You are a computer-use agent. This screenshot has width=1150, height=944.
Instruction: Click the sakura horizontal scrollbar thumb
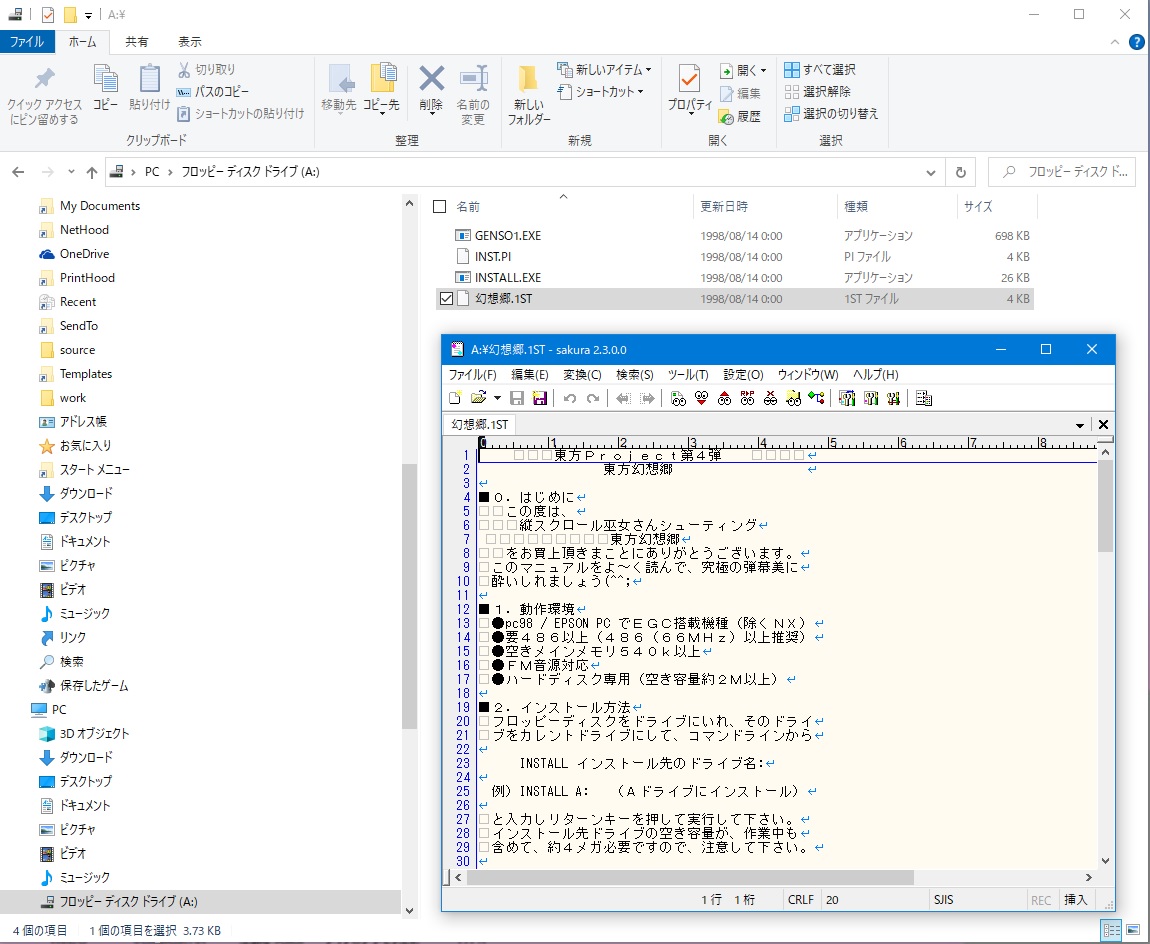pyautogui.click(x=690, y=877)
